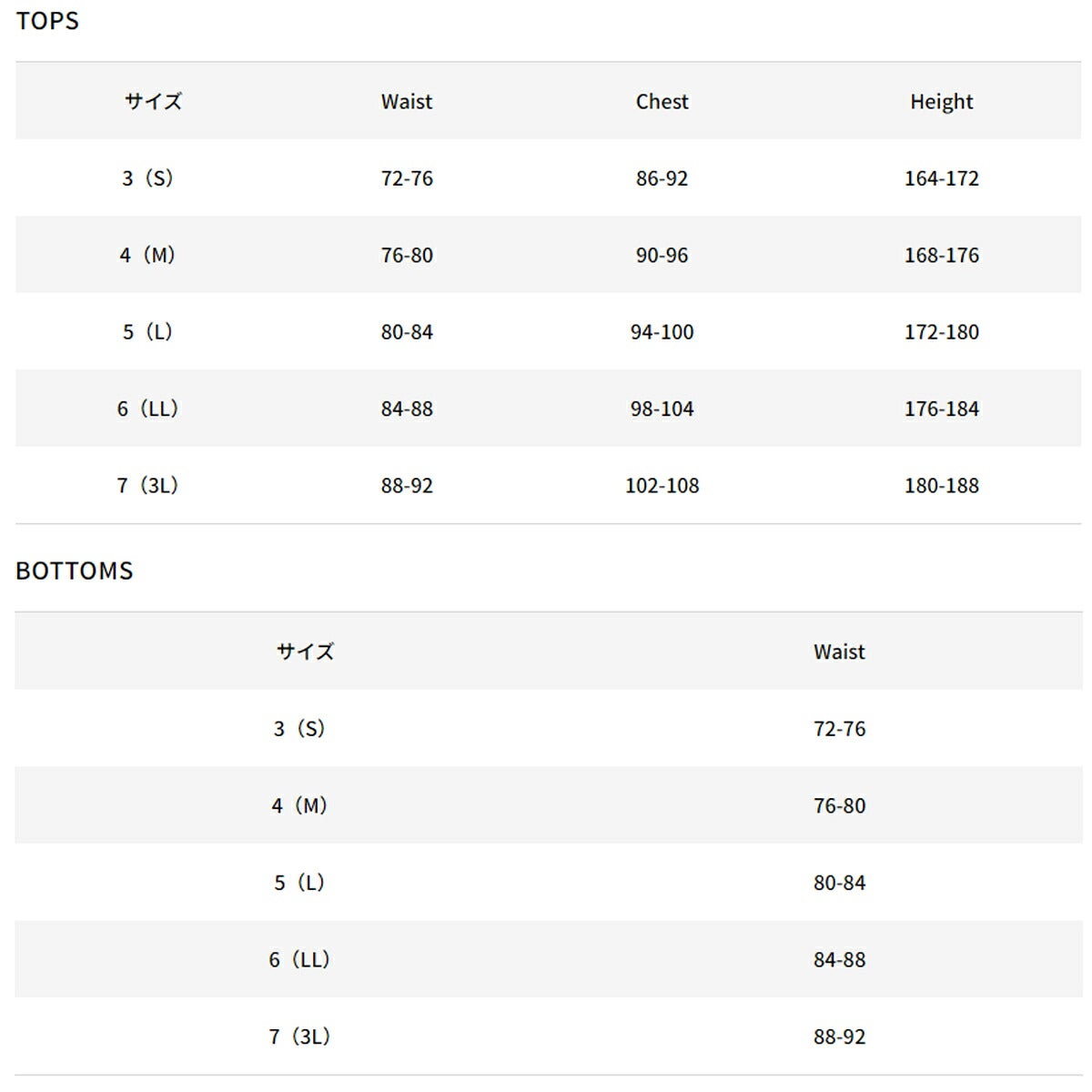Click the サイズ header in BOTTOMS table
The image size is (1092, 1092).
click(x=305, y=652)
